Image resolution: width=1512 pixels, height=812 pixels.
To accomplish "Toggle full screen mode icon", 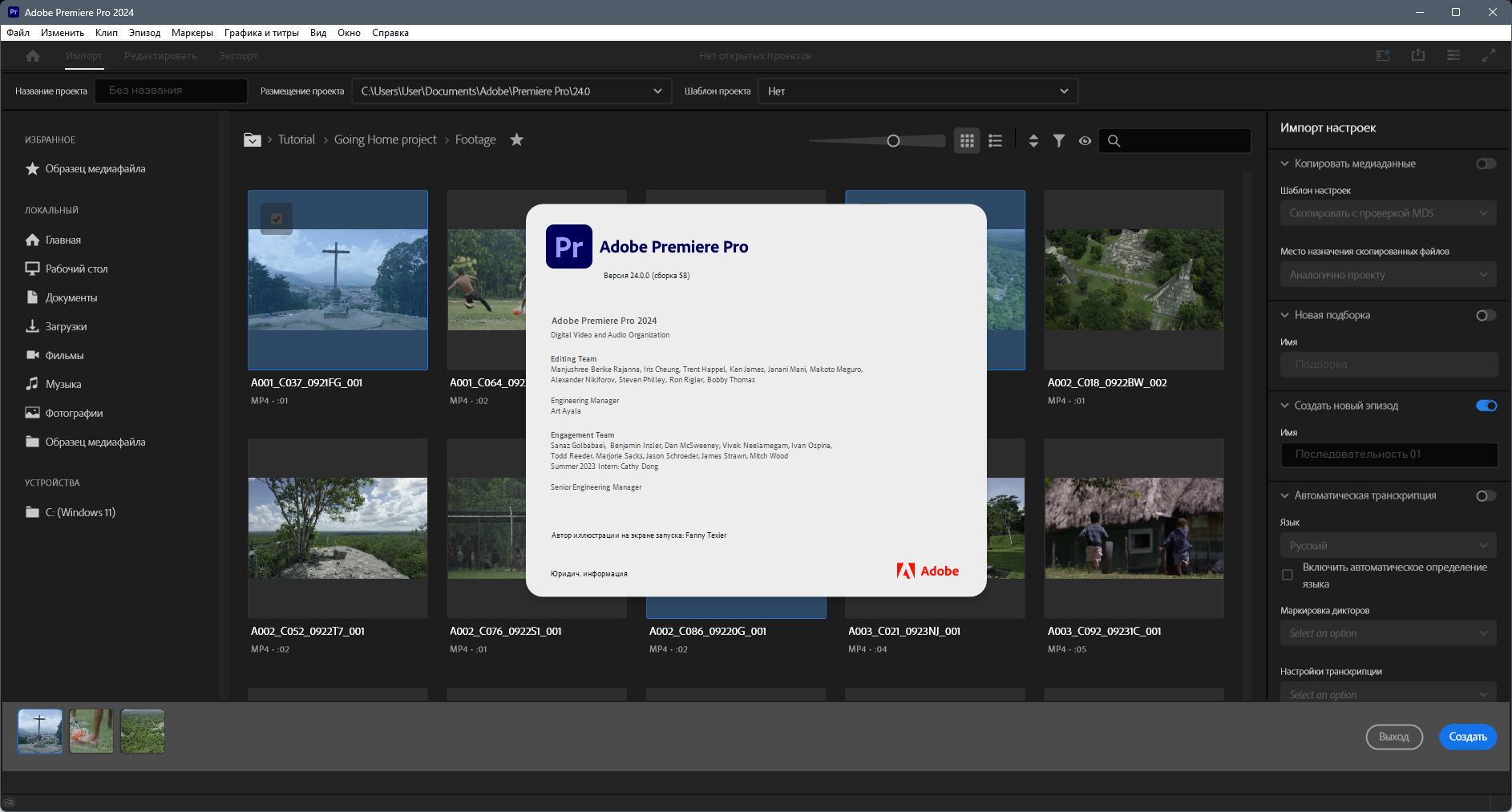I will point(1489,55).
